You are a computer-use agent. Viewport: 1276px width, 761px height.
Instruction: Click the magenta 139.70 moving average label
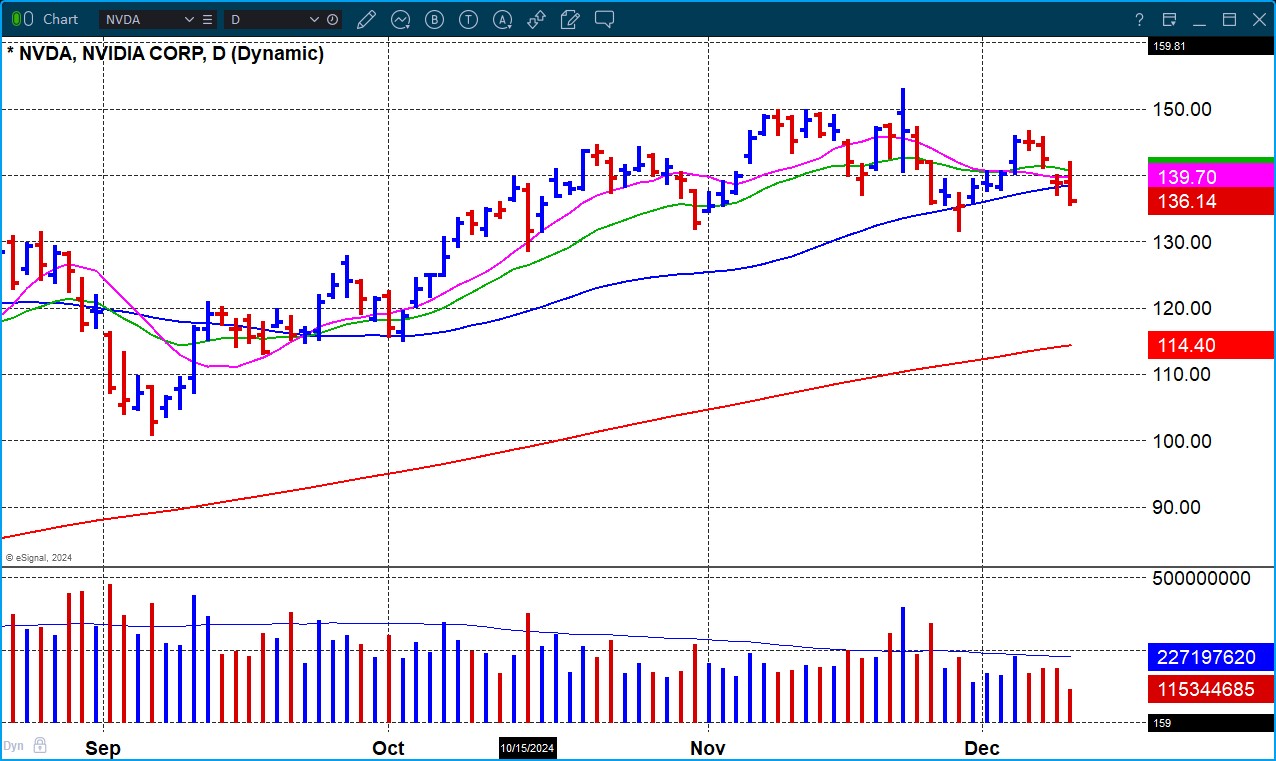(x=1210, y=177)
